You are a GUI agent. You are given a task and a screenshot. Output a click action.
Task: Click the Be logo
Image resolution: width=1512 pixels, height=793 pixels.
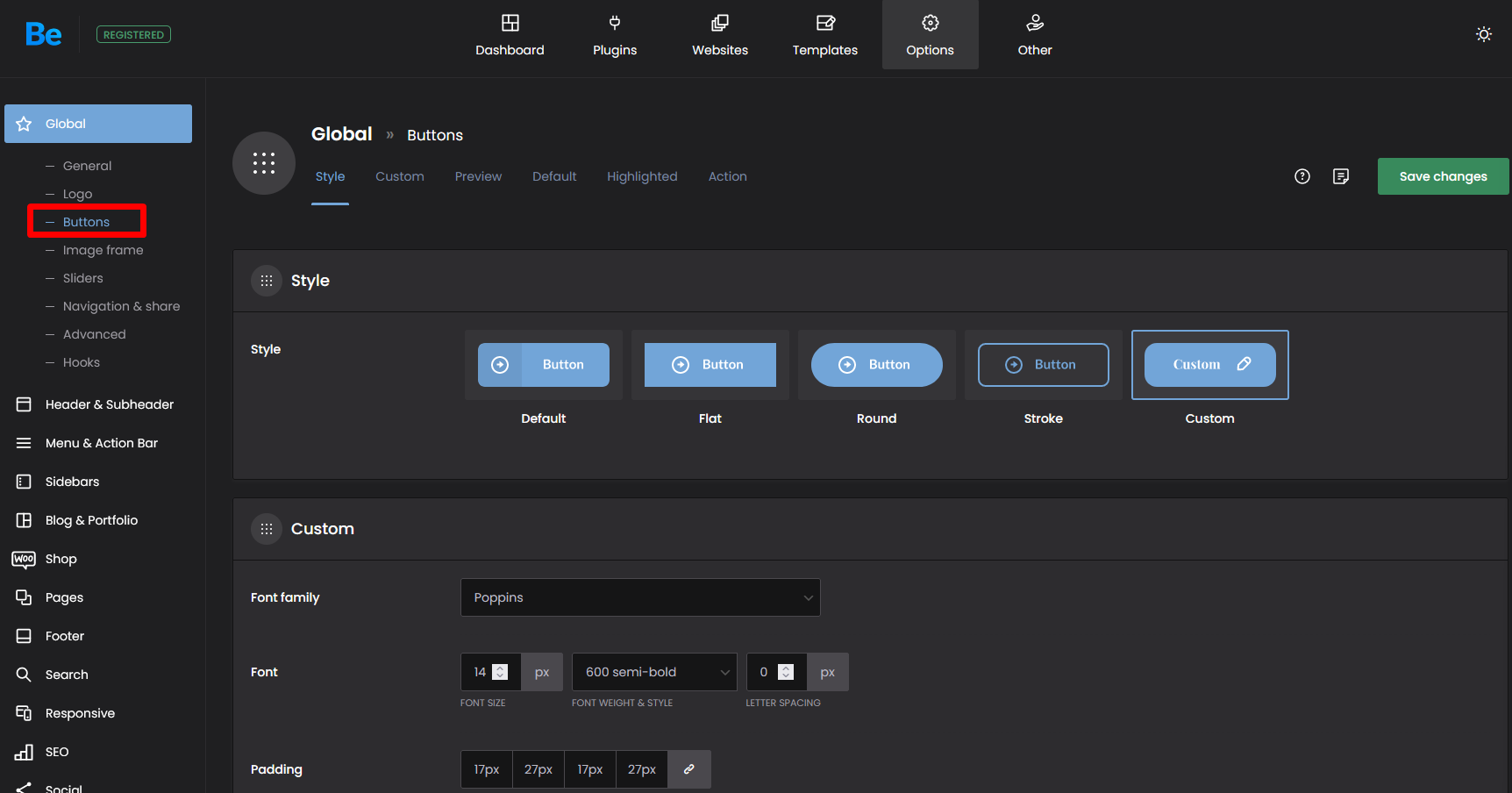[43, 34]
